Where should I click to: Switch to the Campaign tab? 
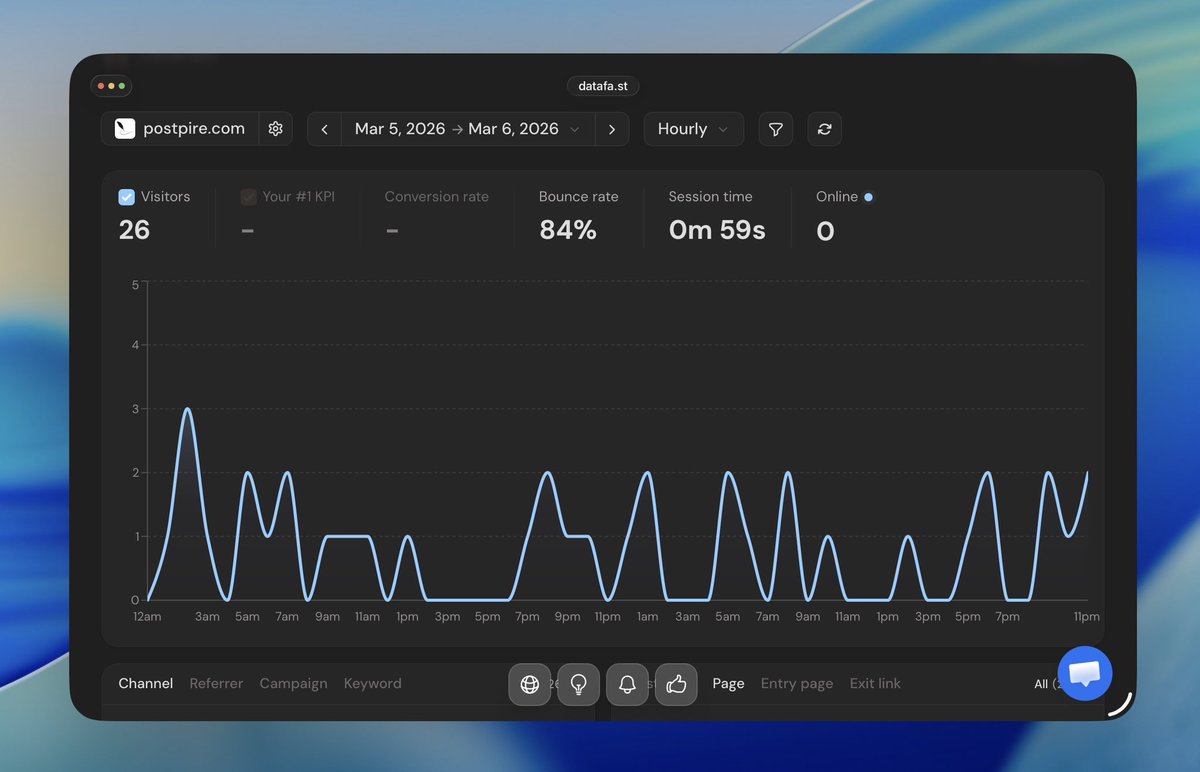[293, 684]
